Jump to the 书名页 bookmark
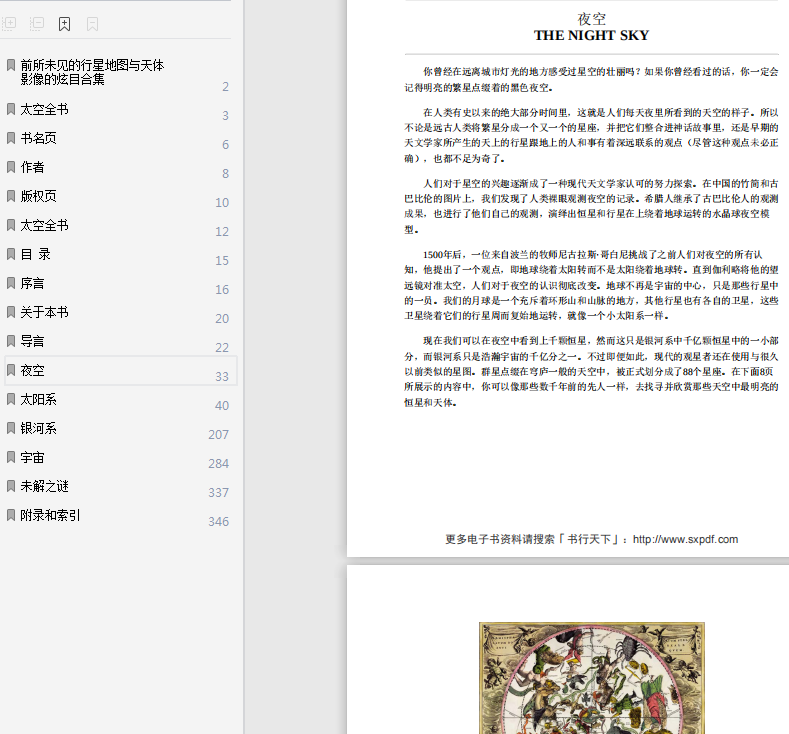Viewport: 789px width, 734px height. (x=120, y=138)
